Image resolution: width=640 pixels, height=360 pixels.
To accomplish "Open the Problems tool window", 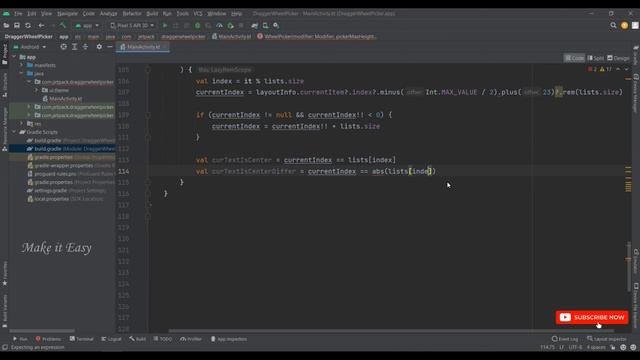I will [48, 339].
